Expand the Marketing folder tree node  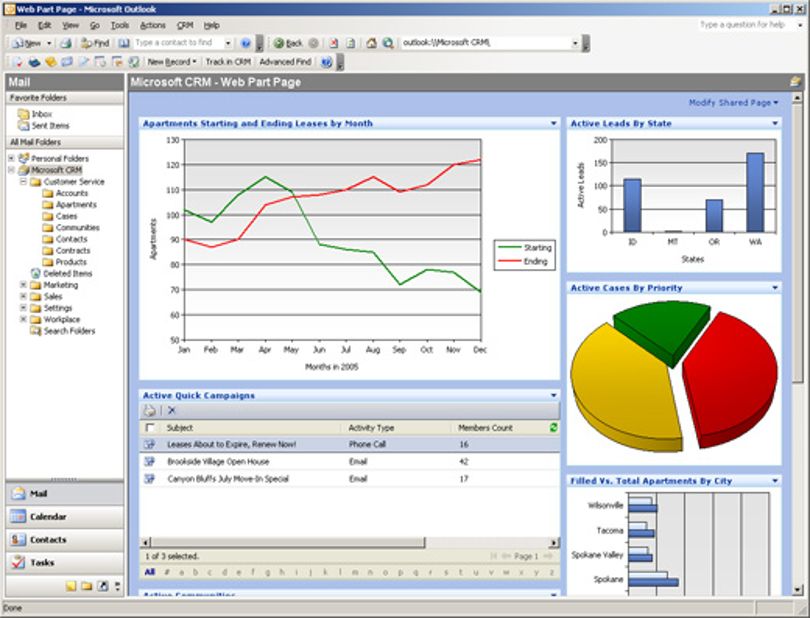click(23, 285)
